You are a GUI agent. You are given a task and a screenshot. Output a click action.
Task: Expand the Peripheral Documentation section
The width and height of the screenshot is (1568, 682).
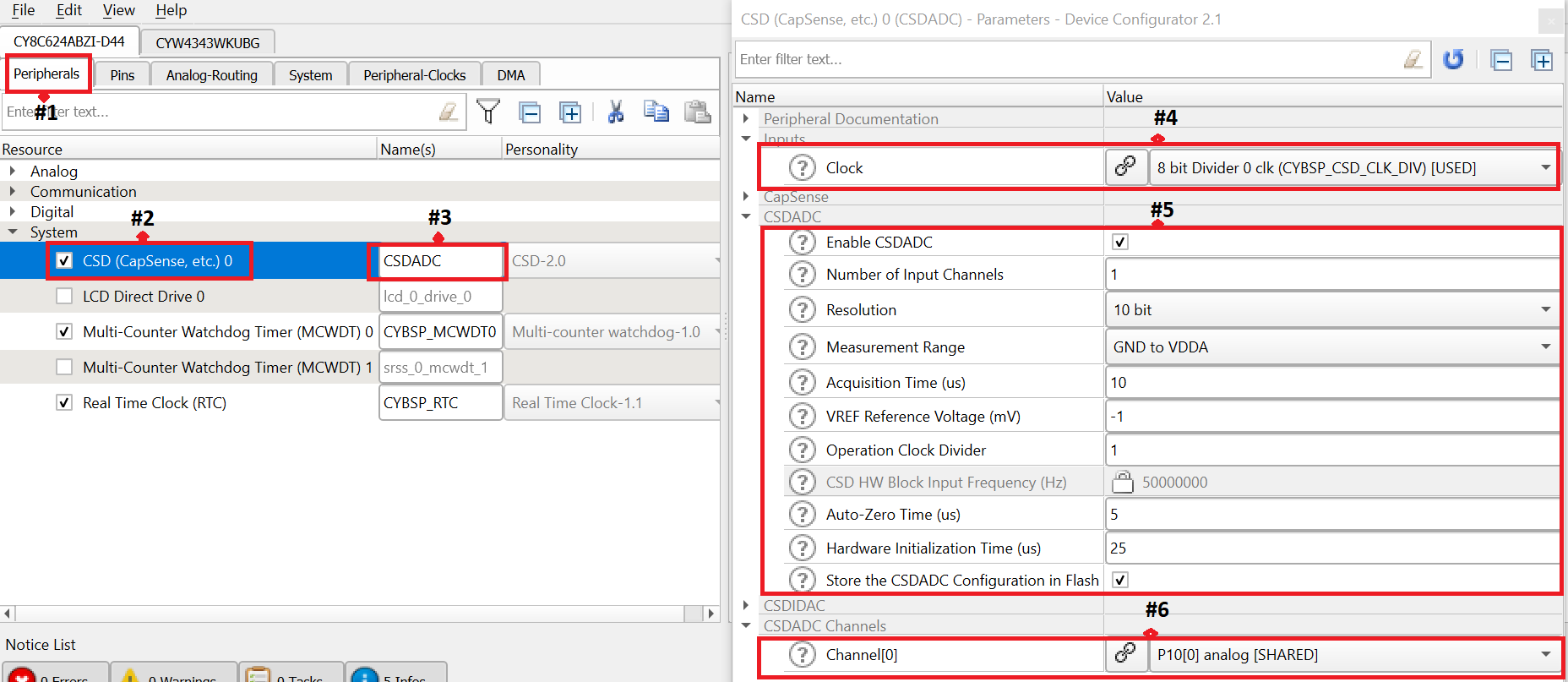pyautogui.click(x=746, y=118)
